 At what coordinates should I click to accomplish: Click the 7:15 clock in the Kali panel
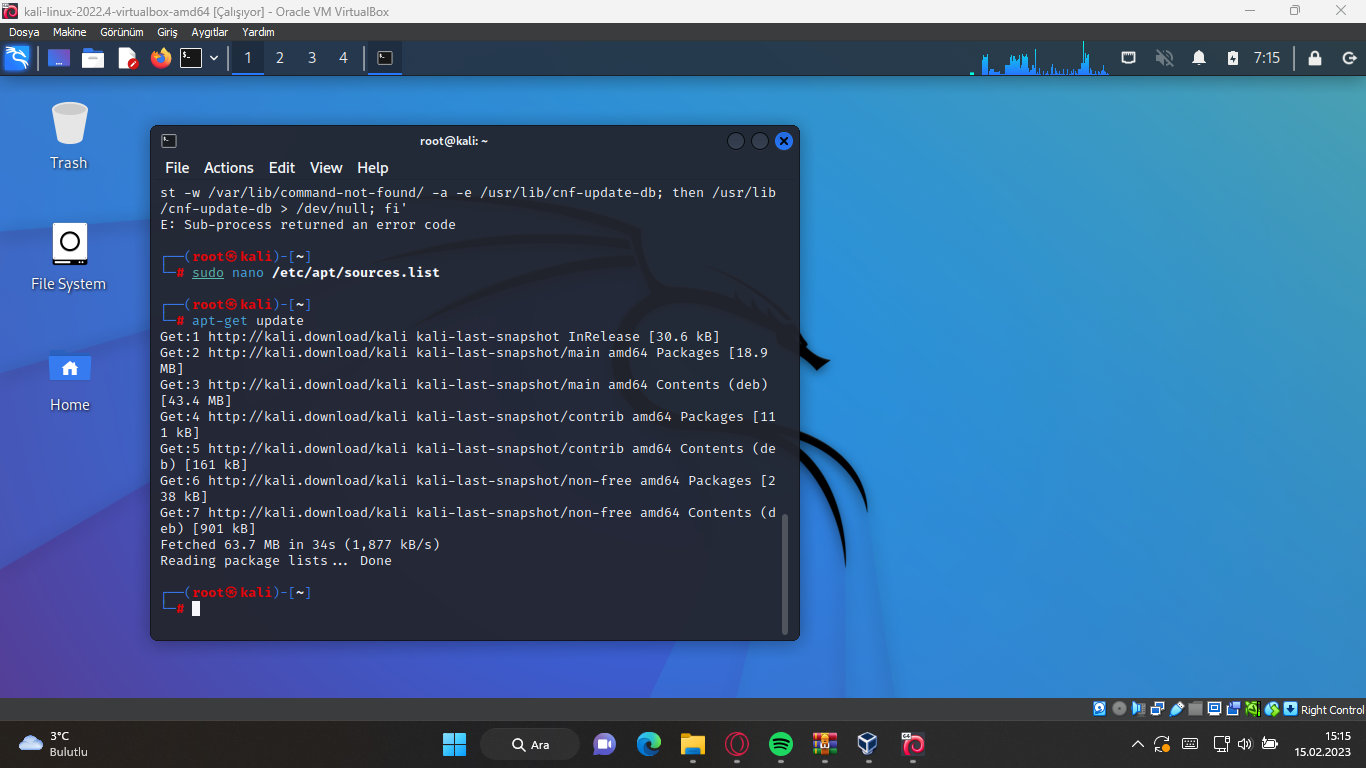tap(1267, 58)
